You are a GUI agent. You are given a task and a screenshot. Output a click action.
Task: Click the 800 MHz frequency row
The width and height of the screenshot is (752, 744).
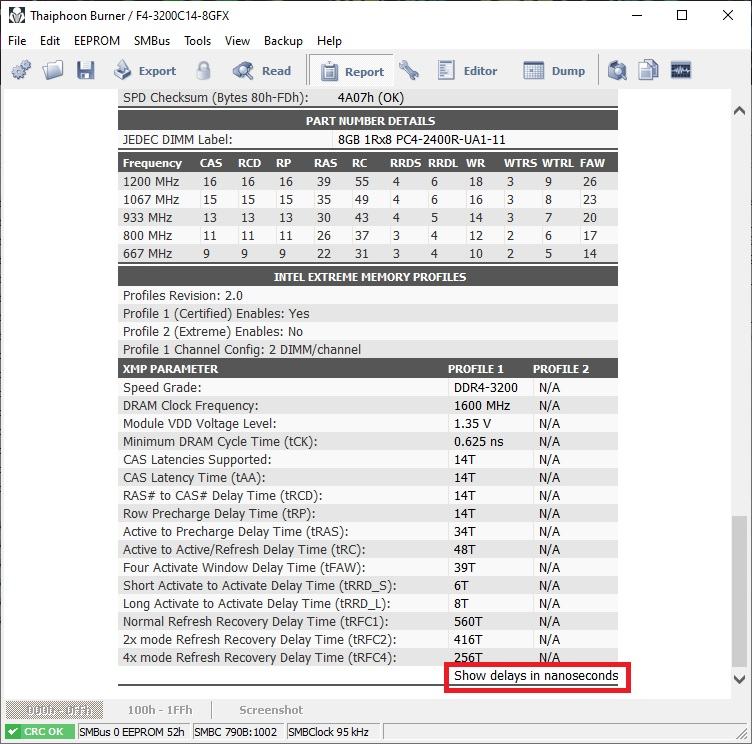coord(368,236)
